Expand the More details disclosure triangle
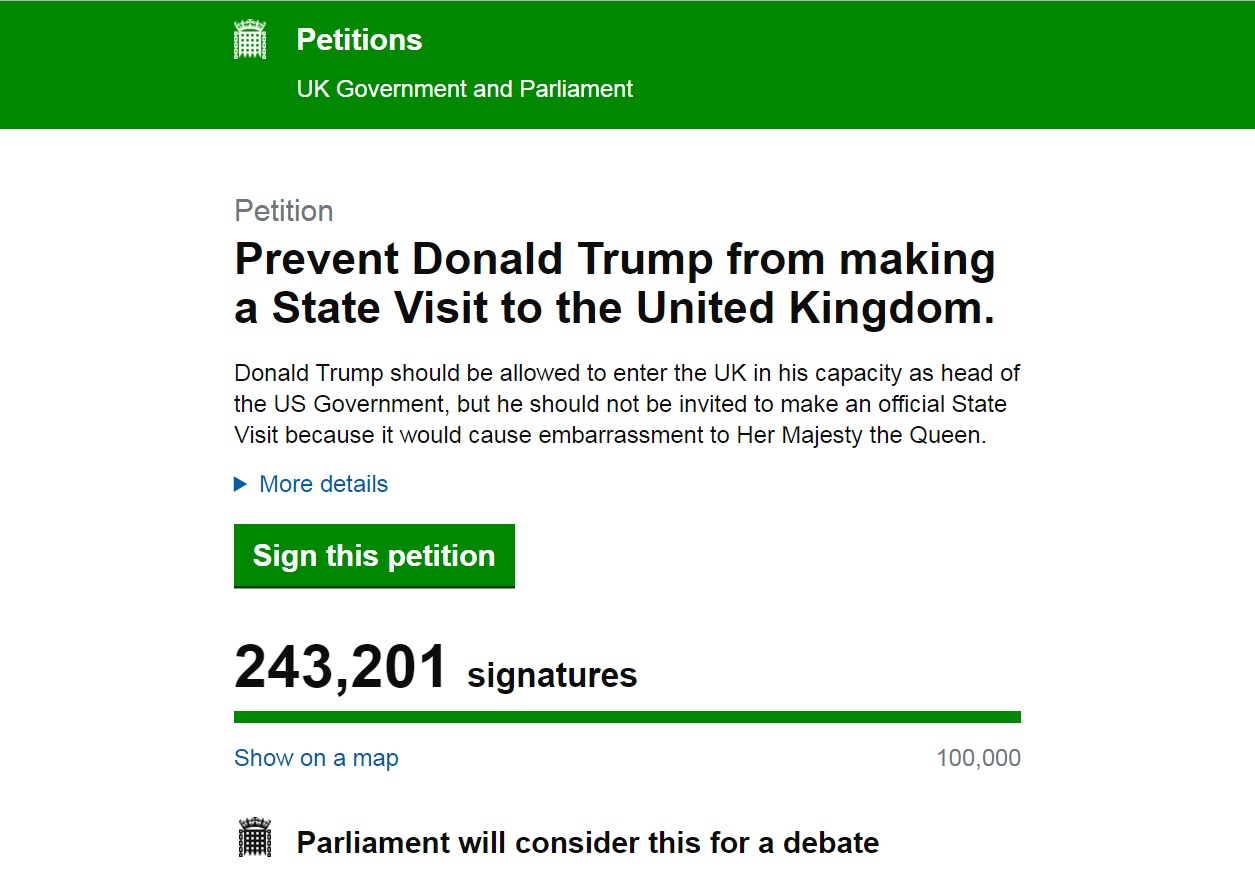 [x=240, y=485]
